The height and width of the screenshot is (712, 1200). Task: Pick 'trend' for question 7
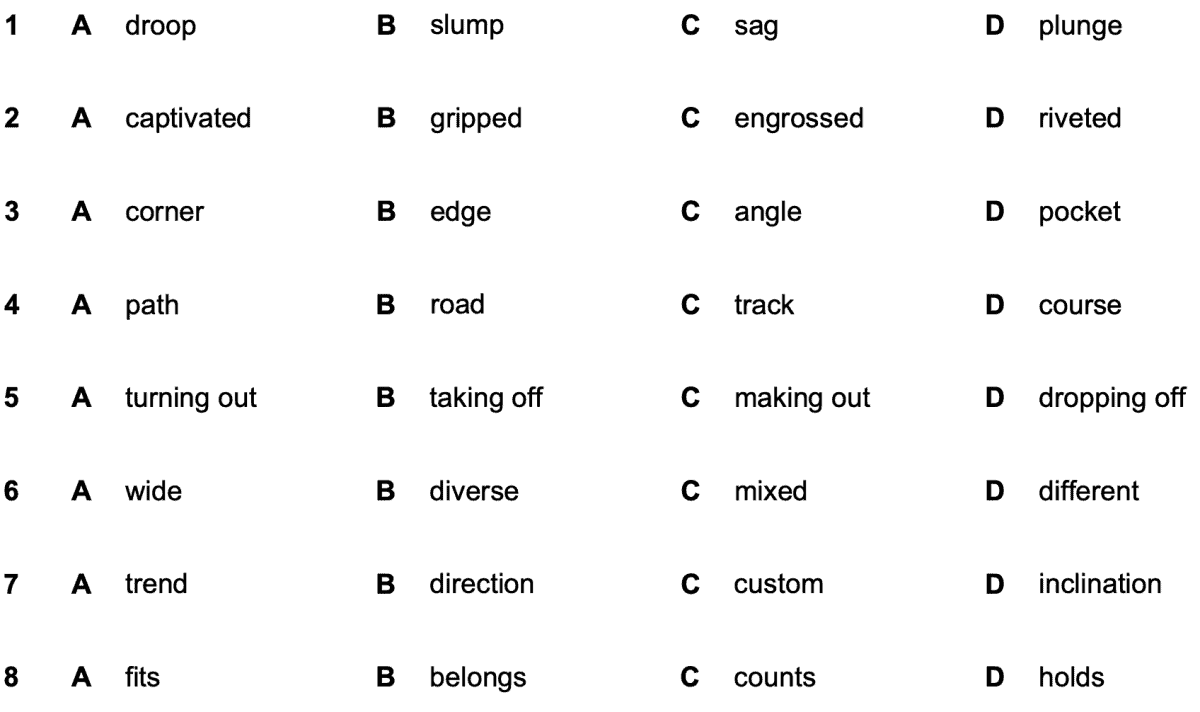[x=158, y=584]
